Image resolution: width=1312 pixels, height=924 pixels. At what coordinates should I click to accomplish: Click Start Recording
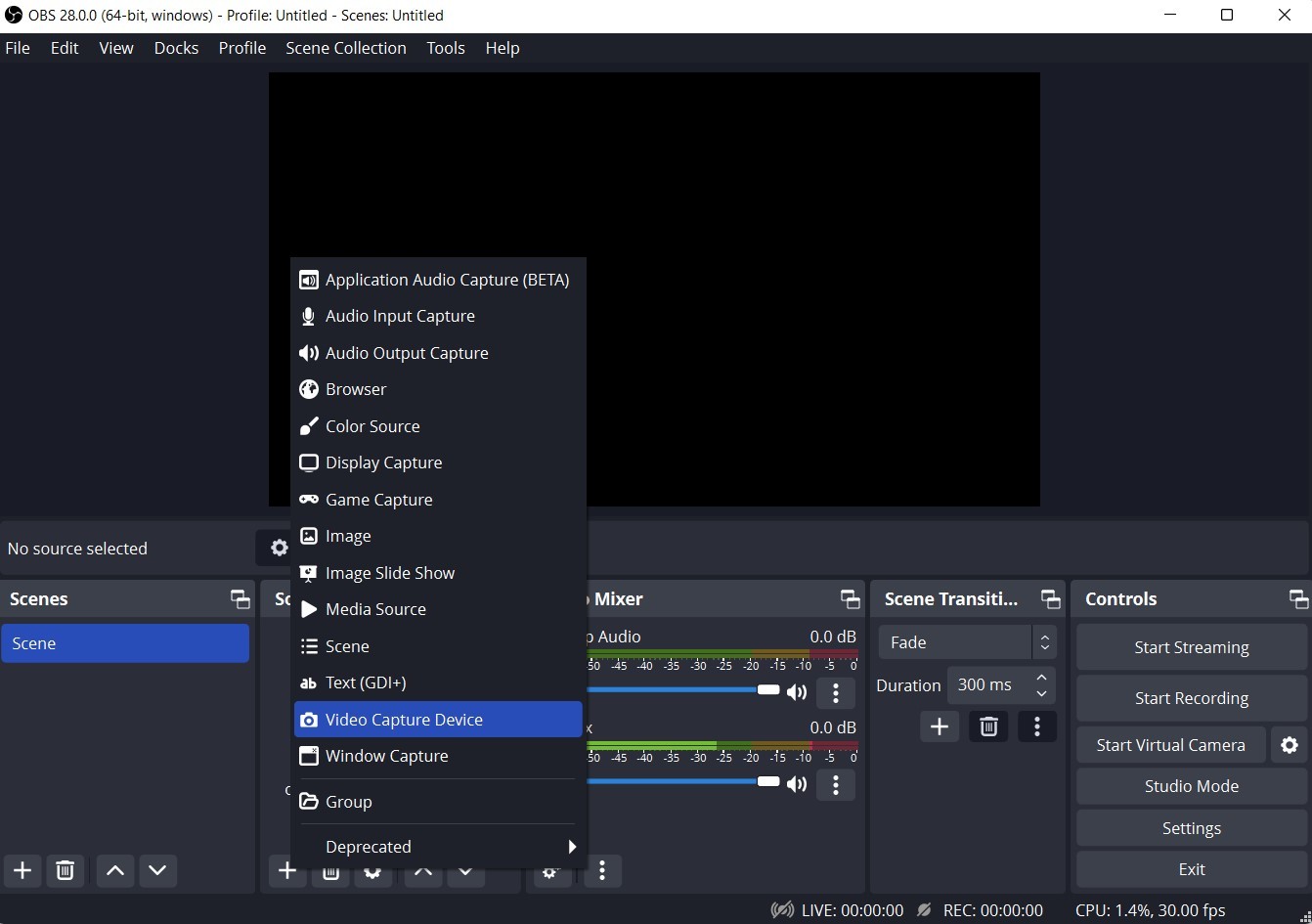tap(1192, 698)
